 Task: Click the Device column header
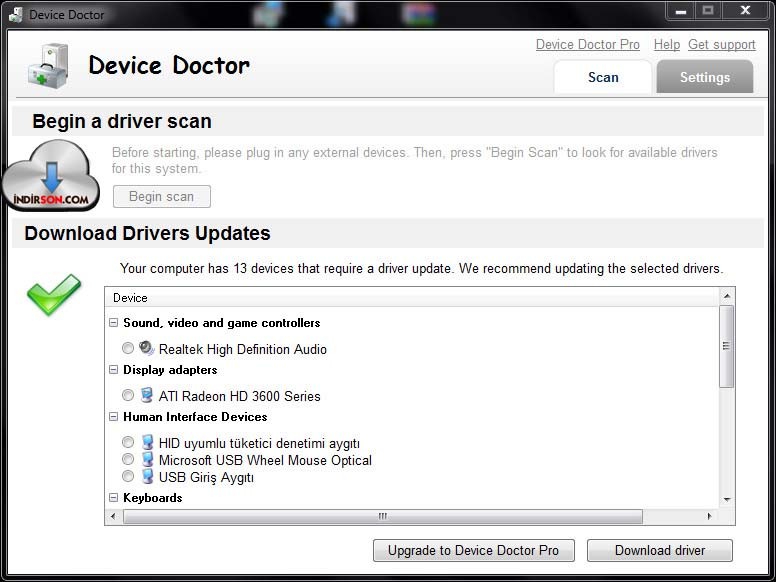tap(412, 297)
